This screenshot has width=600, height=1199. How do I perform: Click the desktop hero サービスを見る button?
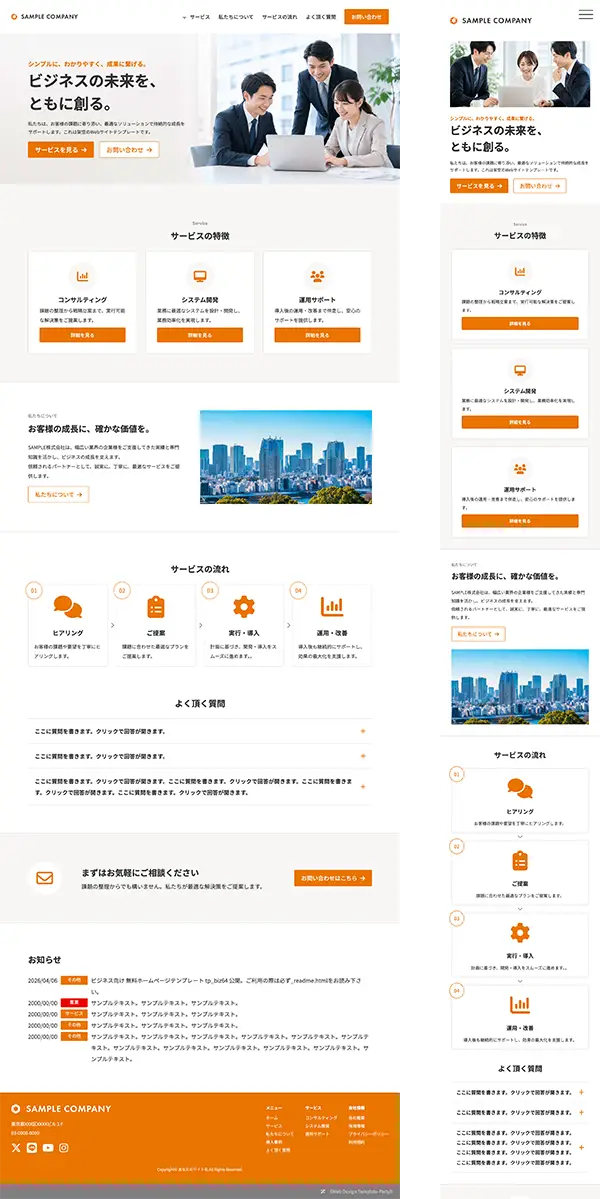click(x=60, y=150)
